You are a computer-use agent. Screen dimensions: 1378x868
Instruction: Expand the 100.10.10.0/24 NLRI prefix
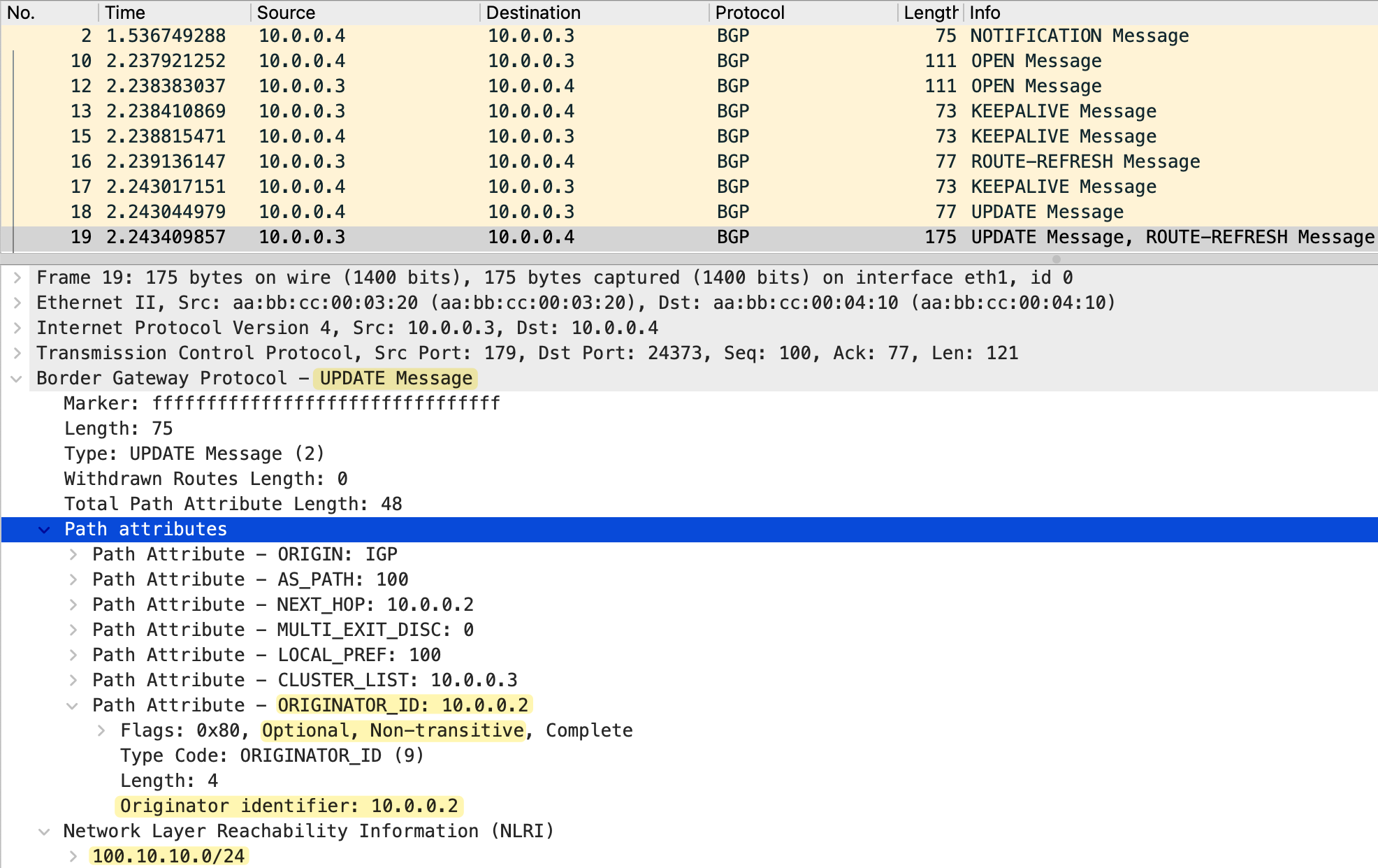[x=73, y=856]
